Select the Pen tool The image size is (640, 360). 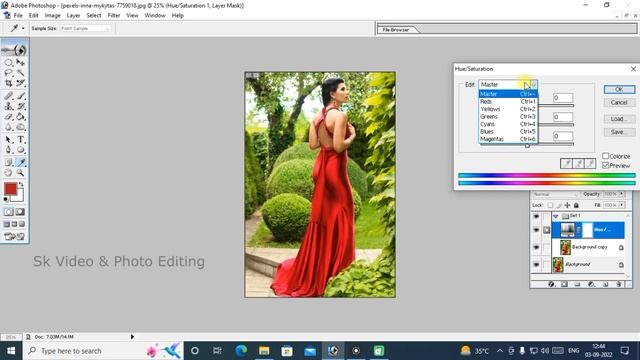[x=8, y=150]
